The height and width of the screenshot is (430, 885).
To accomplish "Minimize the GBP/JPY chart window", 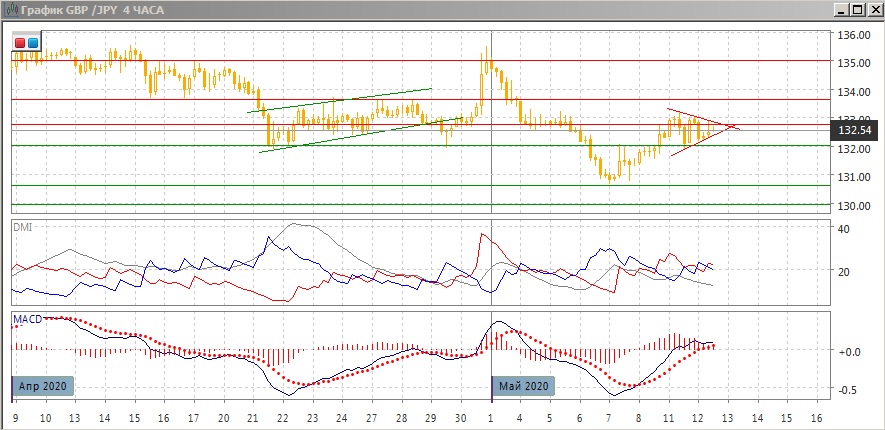I will coord(842,10).
